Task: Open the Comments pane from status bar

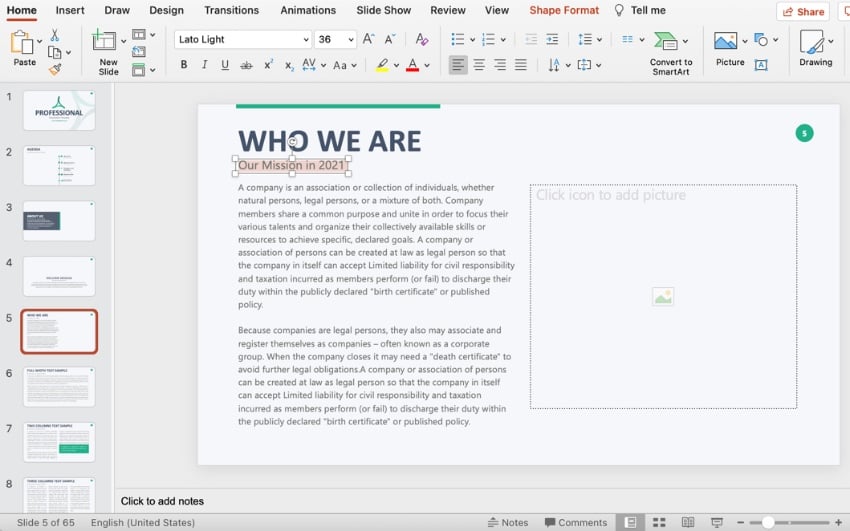Action: 575,522
